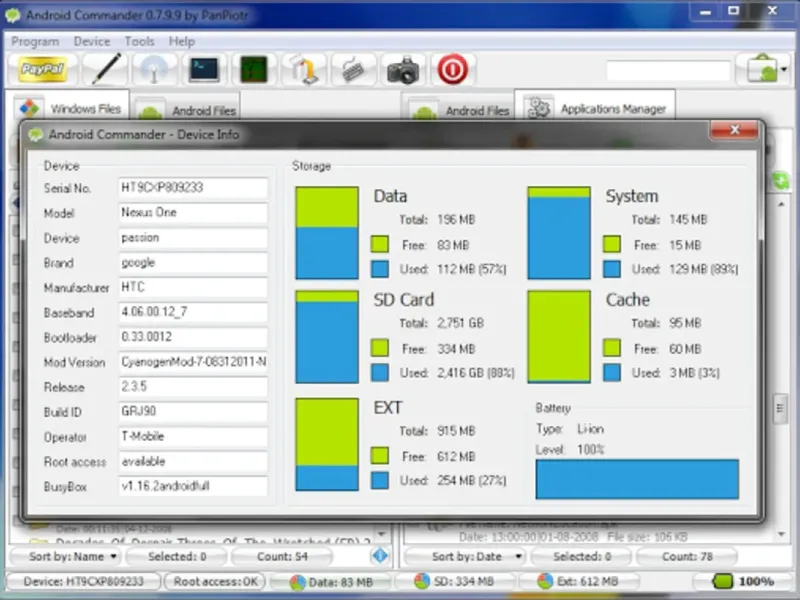Viewport: 800px width, 600px height.
Task: Click the Device field passion
Action: (x=193, y=237)
